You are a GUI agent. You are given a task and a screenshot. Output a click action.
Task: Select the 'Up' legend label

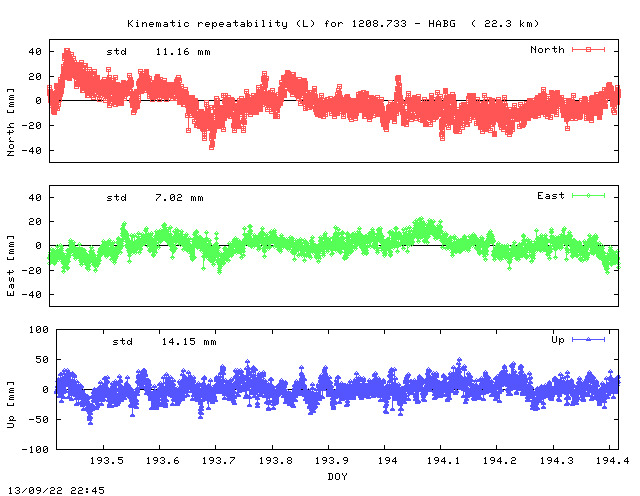pos(558,340)
